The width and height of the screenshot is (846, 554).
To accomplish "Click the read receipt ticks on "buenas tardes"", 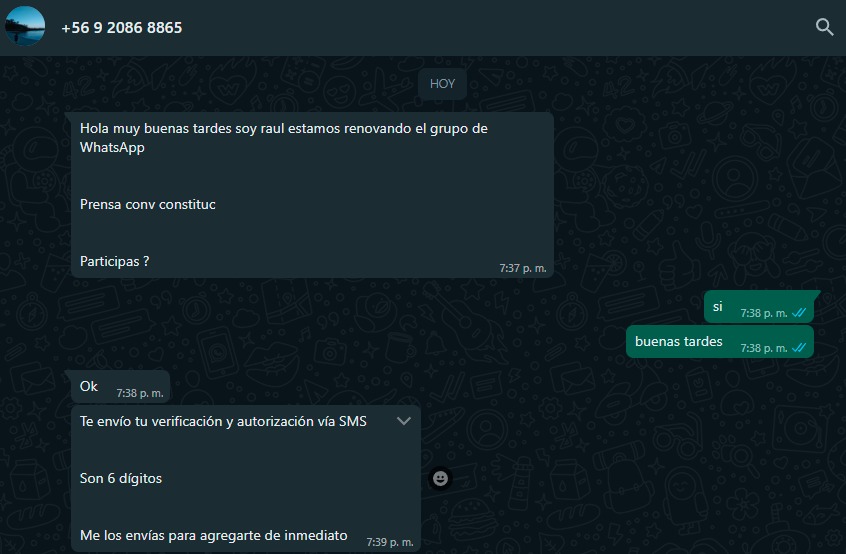I will (x=799, y=348).
